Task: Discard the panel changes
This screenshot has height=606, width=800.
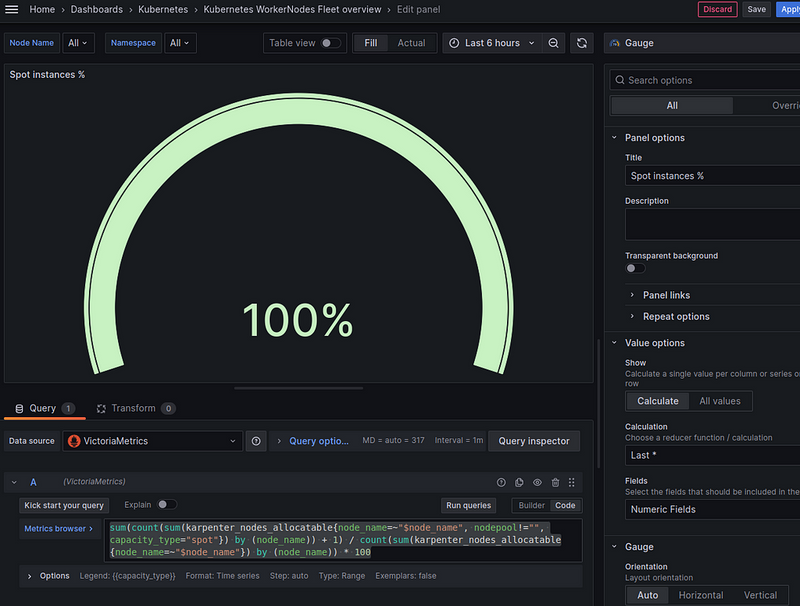Action: click(x=717, y=9)
